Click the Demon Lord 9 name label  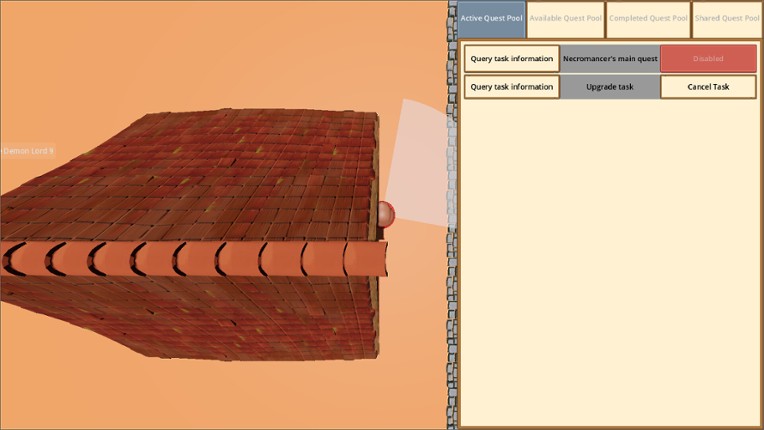28,151
